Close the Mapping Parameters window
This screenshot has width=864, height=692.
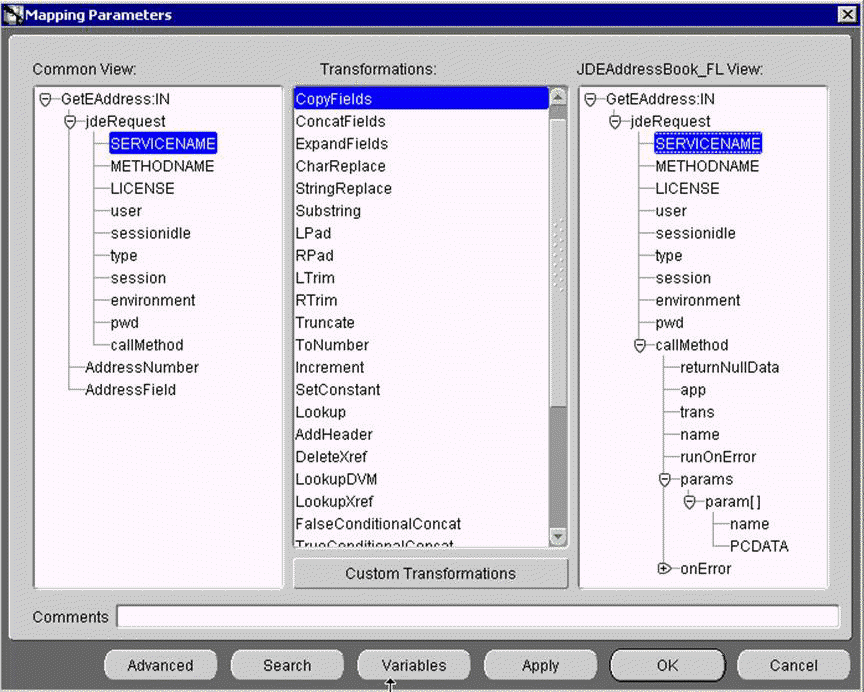pos(847,14)
